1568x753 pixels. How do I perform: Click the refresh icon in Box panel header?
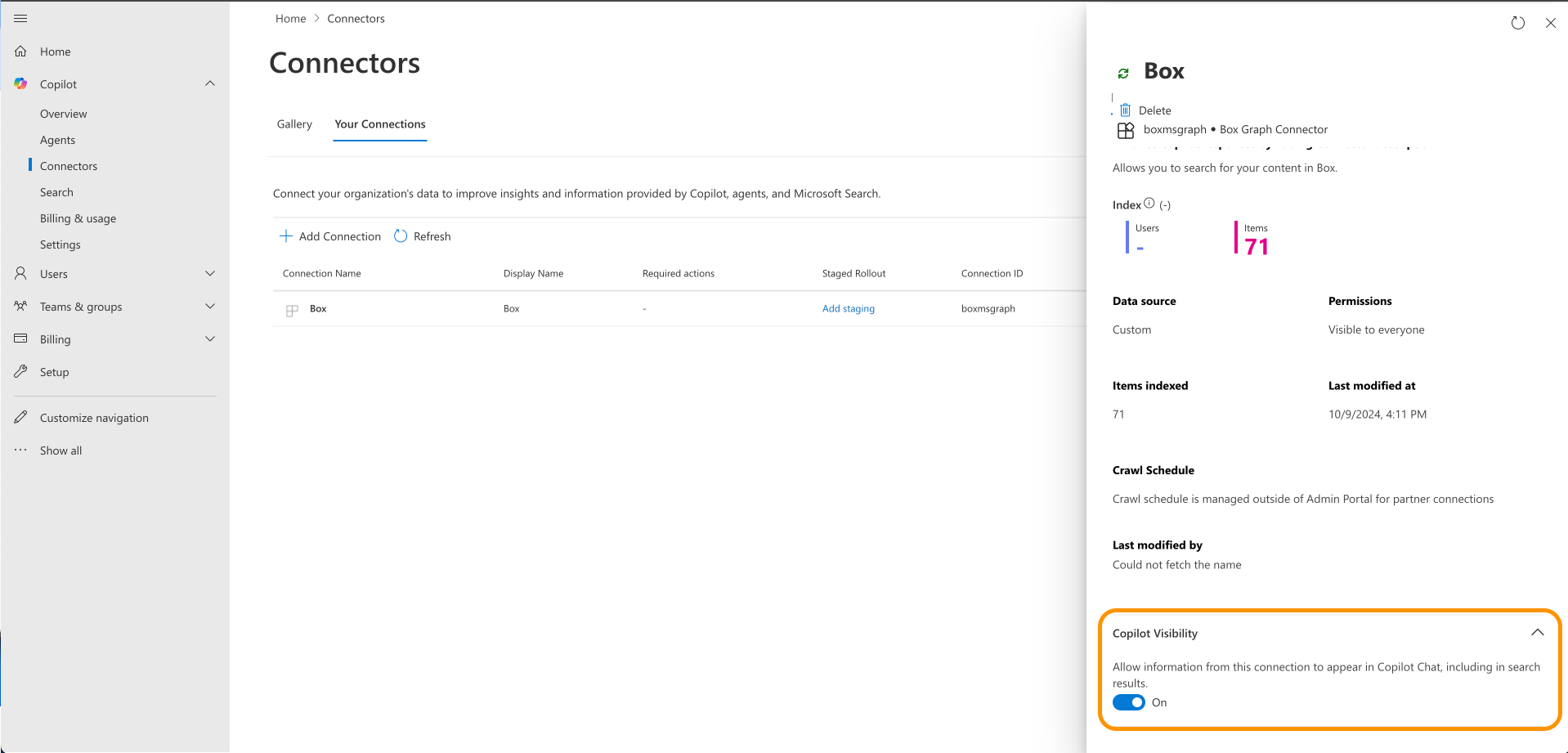pyautogui.click(x=1517, y=23)
